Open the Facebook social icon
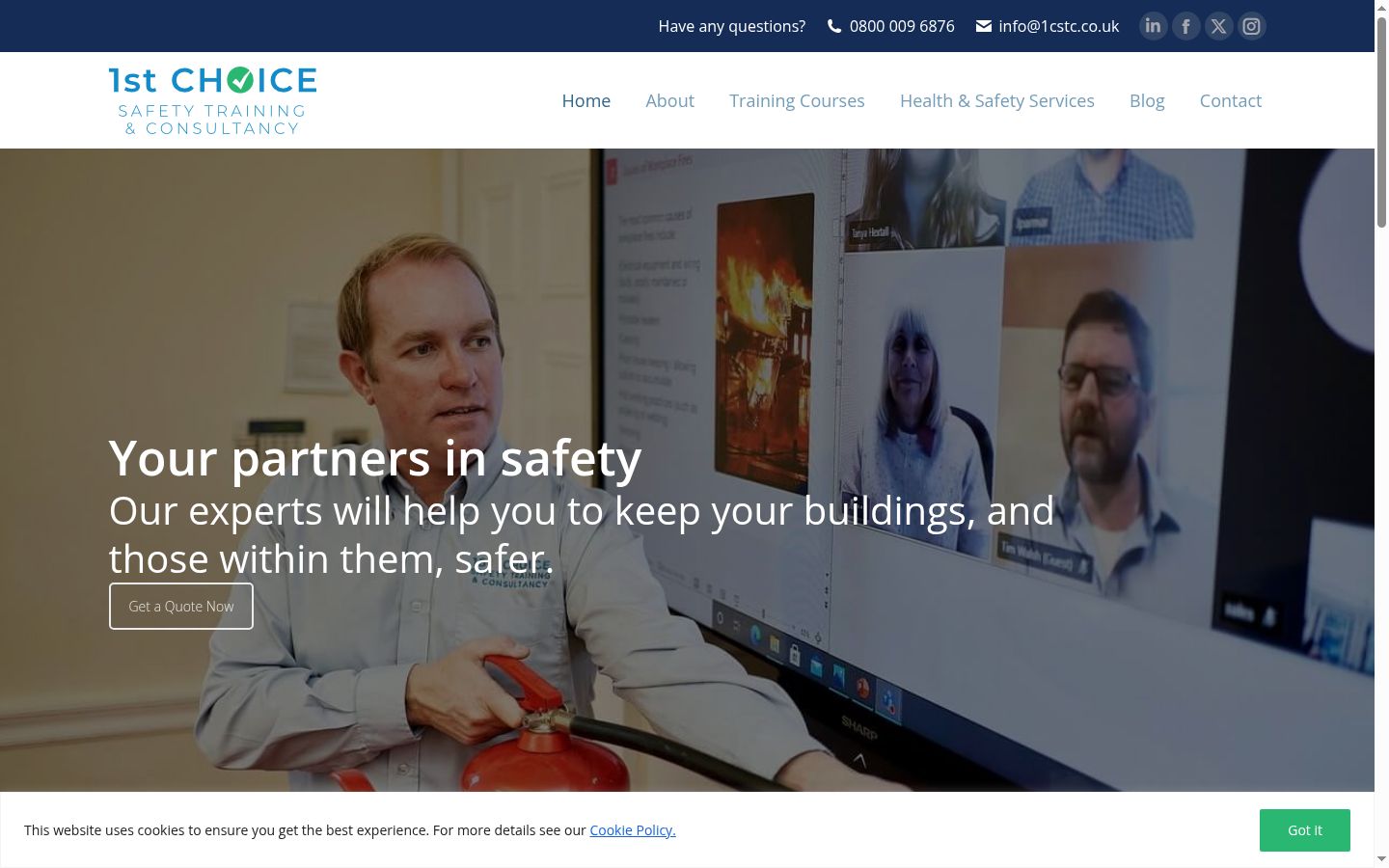This screenshot has height=868, width=1389. click(1186, 26)
